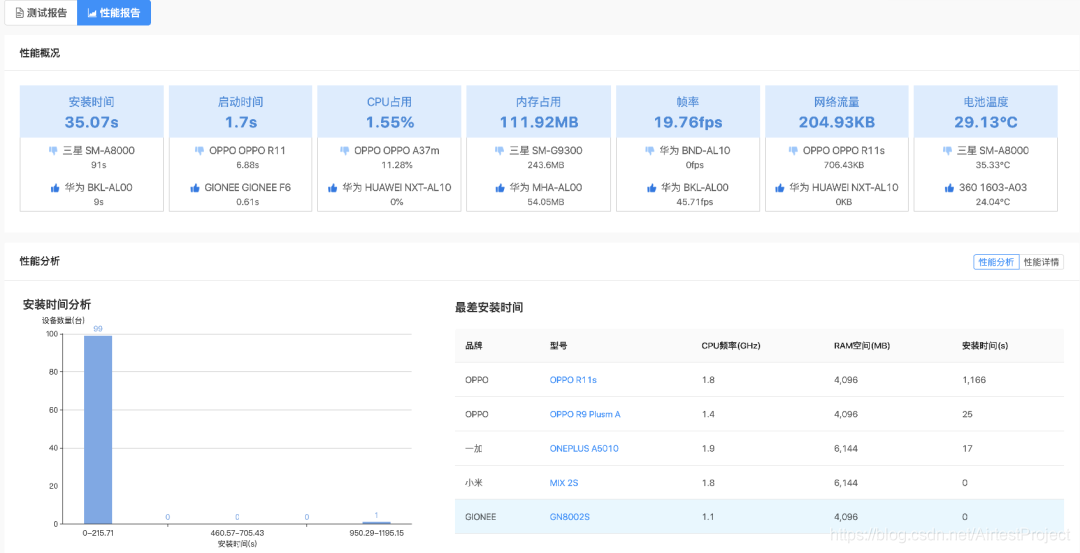Click the 1,166 install time cell

pyautogui.click(x=974, y=379)
